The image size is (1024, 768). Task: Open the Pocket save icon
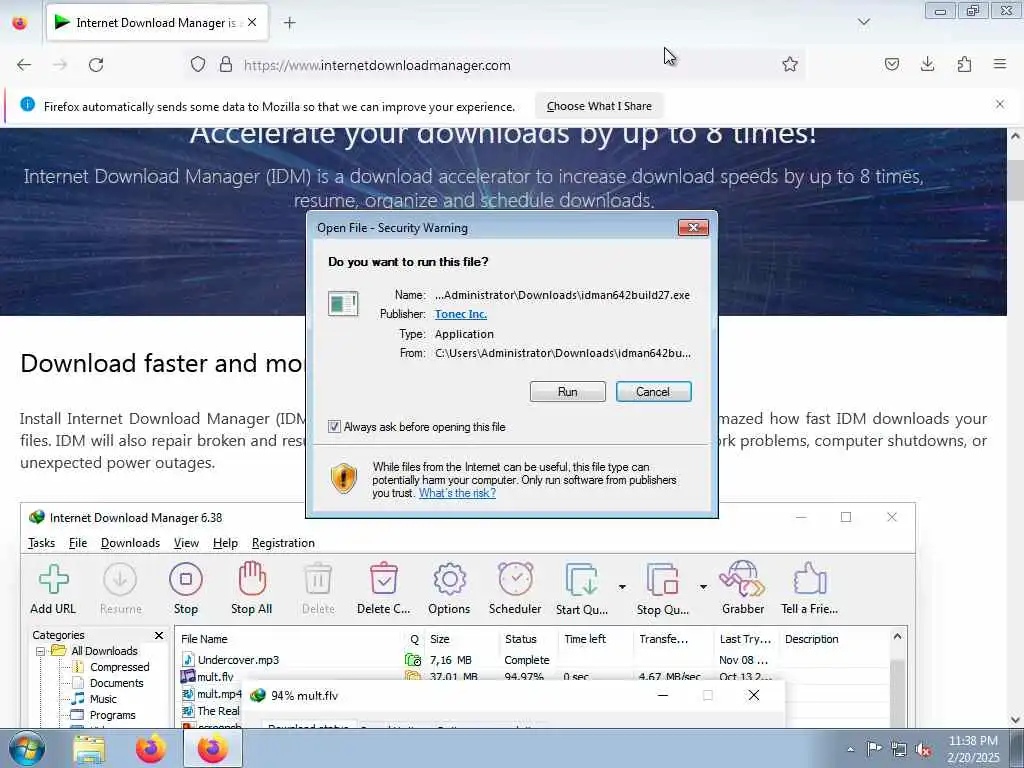pyautogui.click(x=891, y=64)
